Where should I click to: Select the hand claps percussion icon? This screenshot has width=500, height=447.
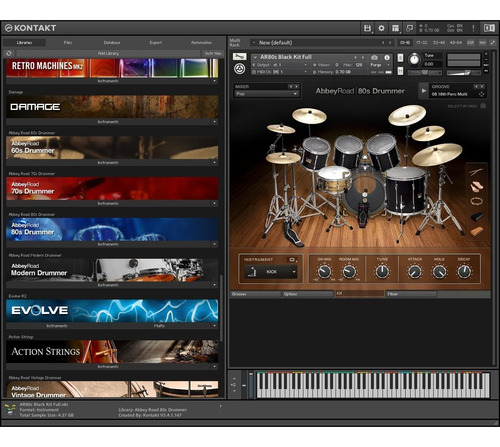coord(477,187)
